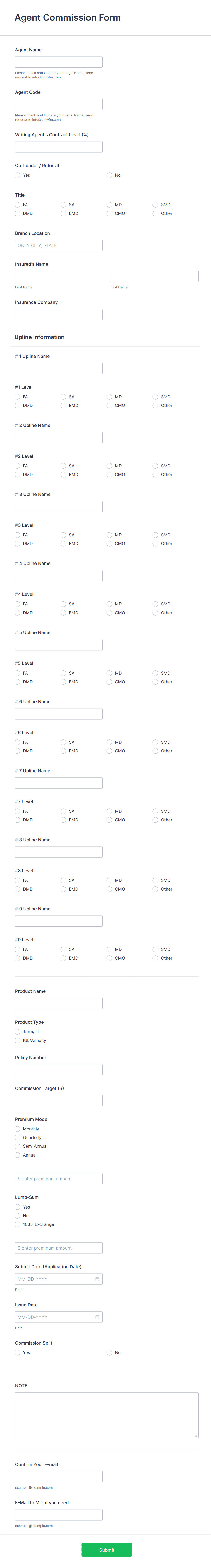Click the Insured's Last Name field
The width and height of the screenshot is (211, 1568).
coord(154,276)
